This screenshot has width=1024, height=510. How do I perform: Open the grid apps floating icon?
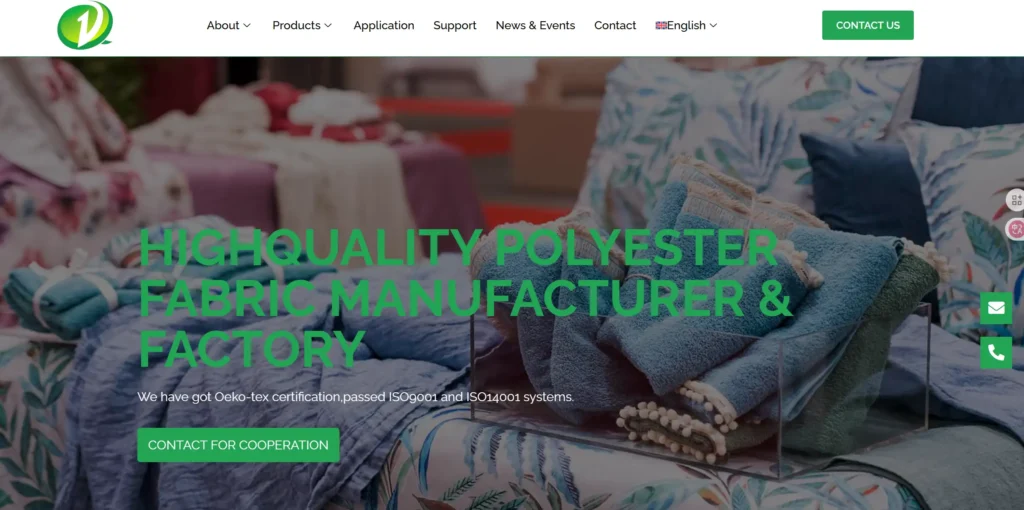[1016, 200]
